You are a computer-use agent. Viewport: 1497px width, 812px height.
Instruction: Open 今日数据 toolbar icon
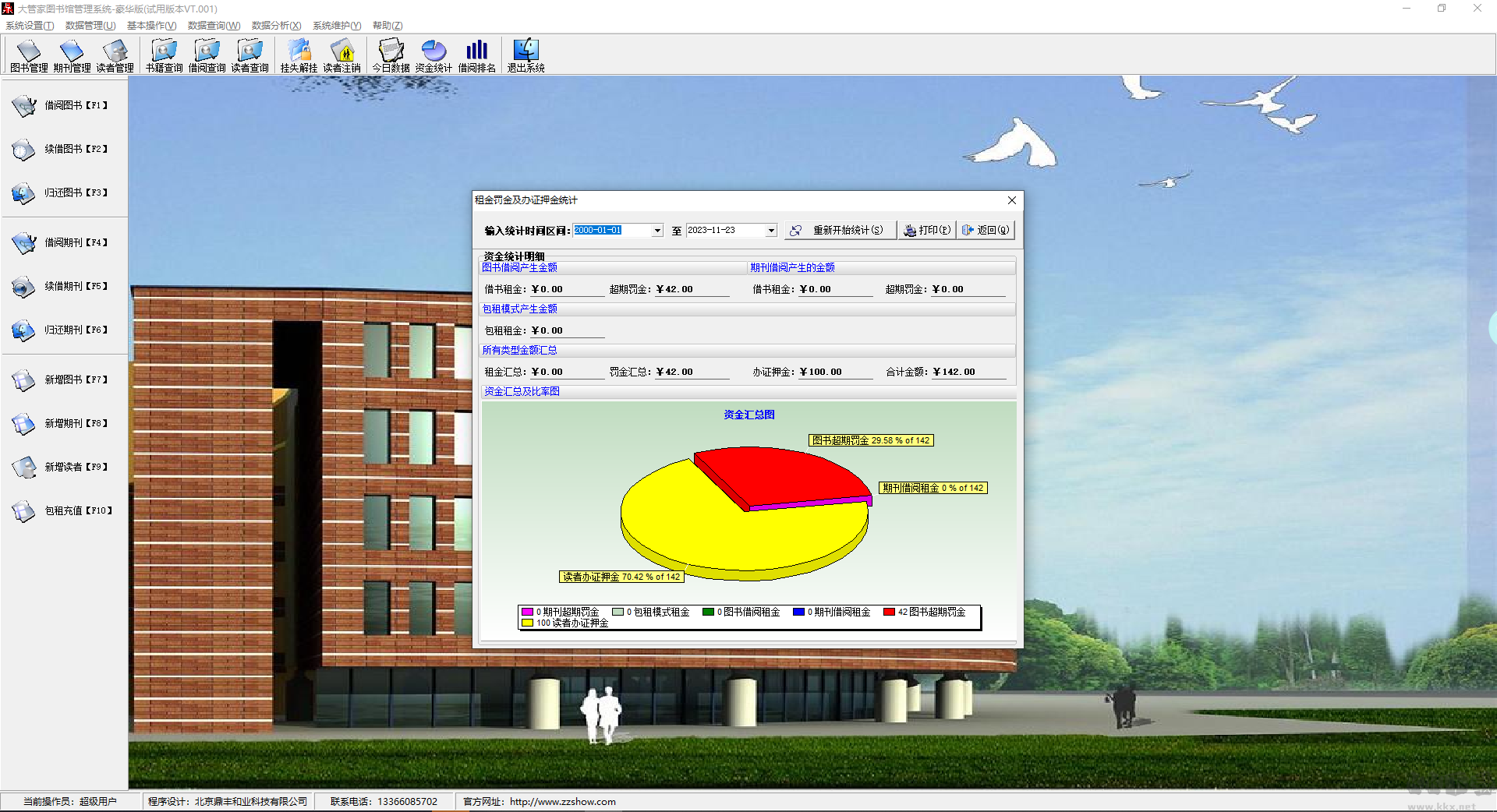(x=391, y=56)
